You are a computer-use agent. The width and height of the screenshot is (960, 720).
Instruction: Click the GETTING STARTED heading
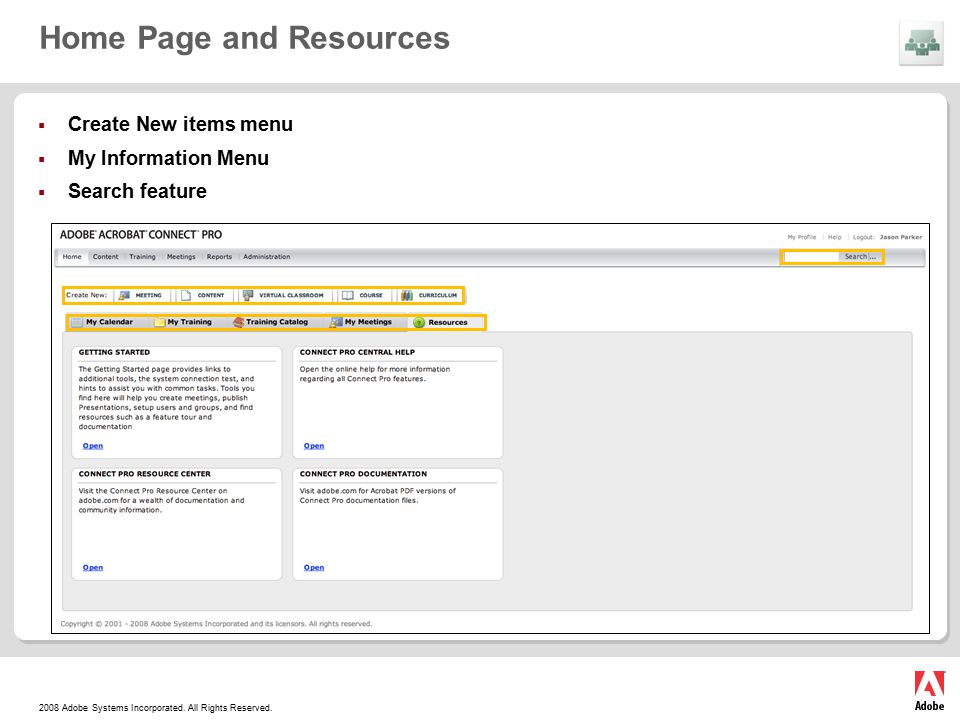click(x=114, y=352)
